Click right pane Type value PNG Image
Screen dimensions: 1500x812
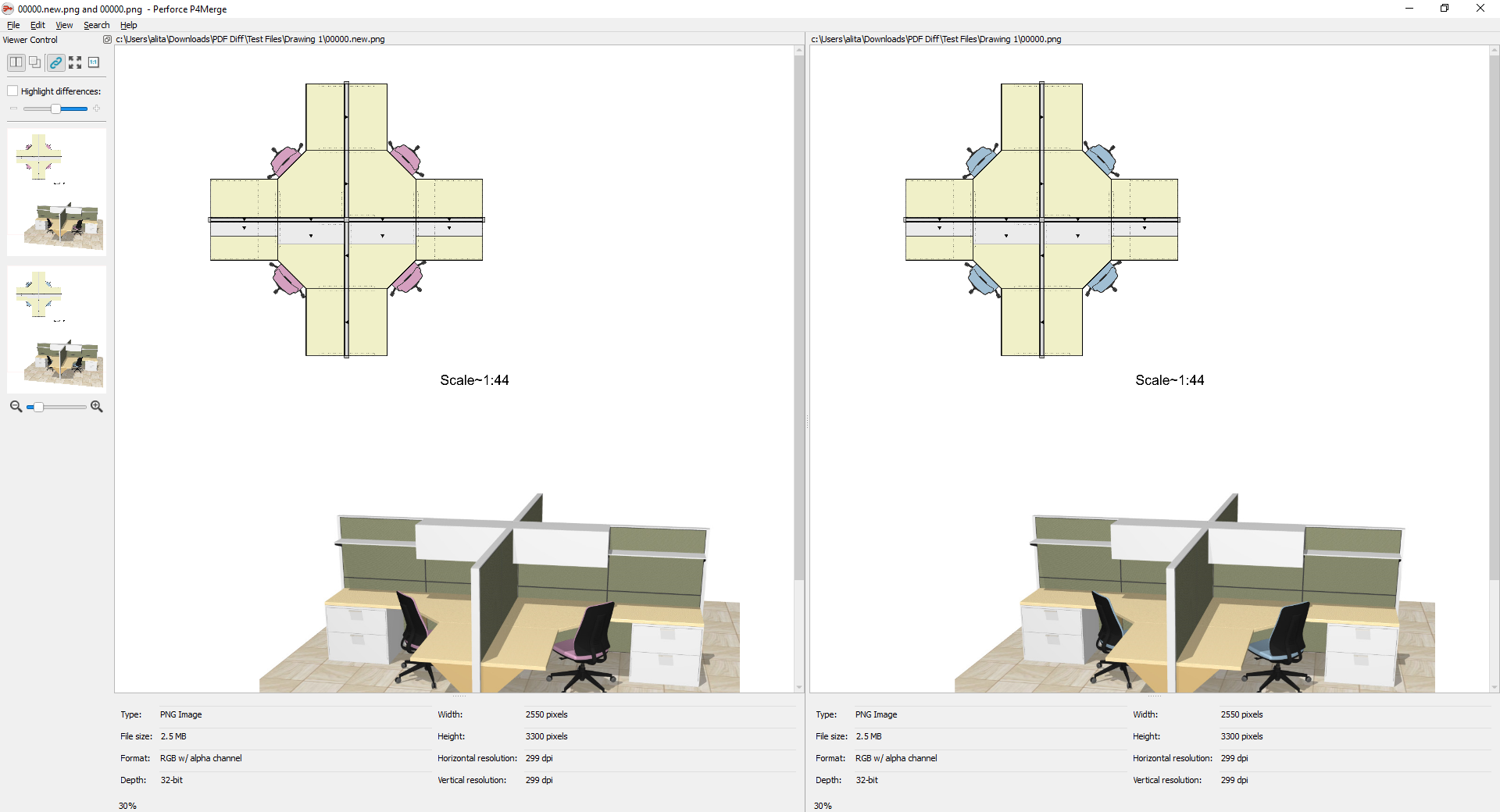(x=876, y=714)
